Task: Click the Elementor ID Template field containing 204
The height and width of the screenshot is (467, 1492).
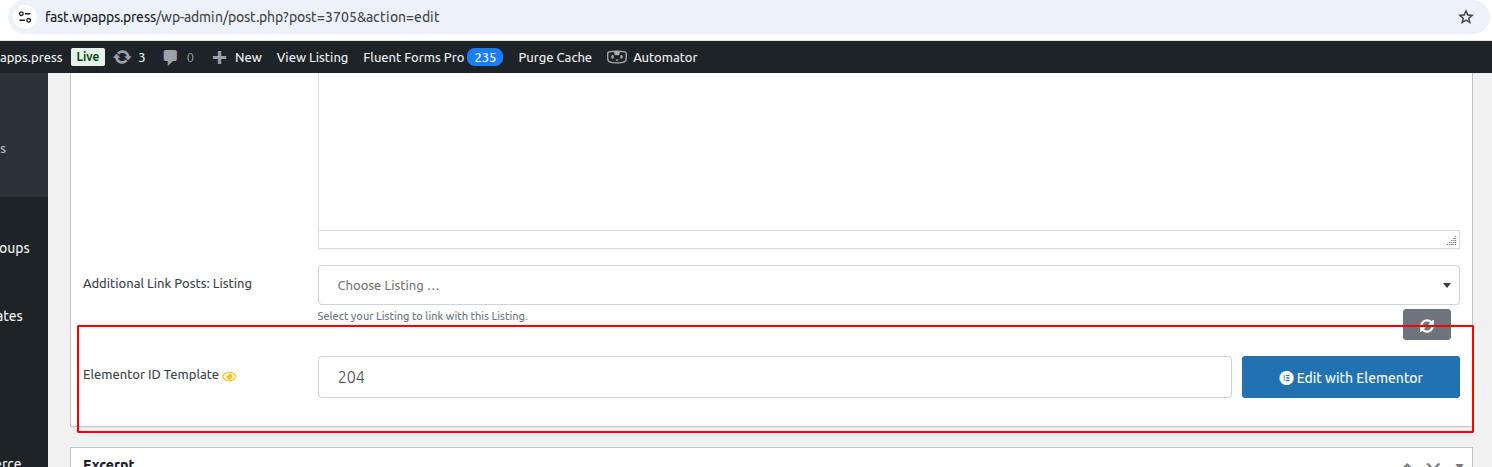Action: coord(774,377)
